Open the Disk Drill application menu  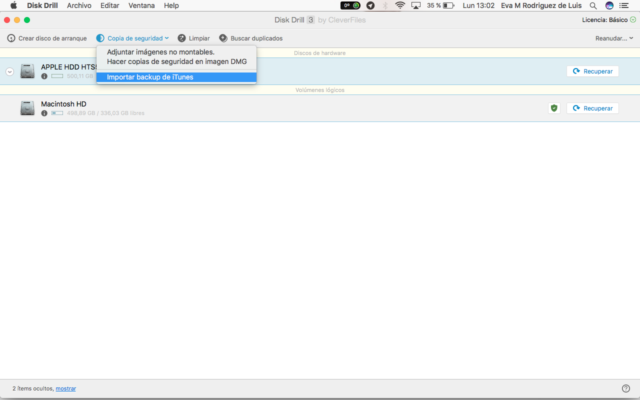(x=42, y=6)
